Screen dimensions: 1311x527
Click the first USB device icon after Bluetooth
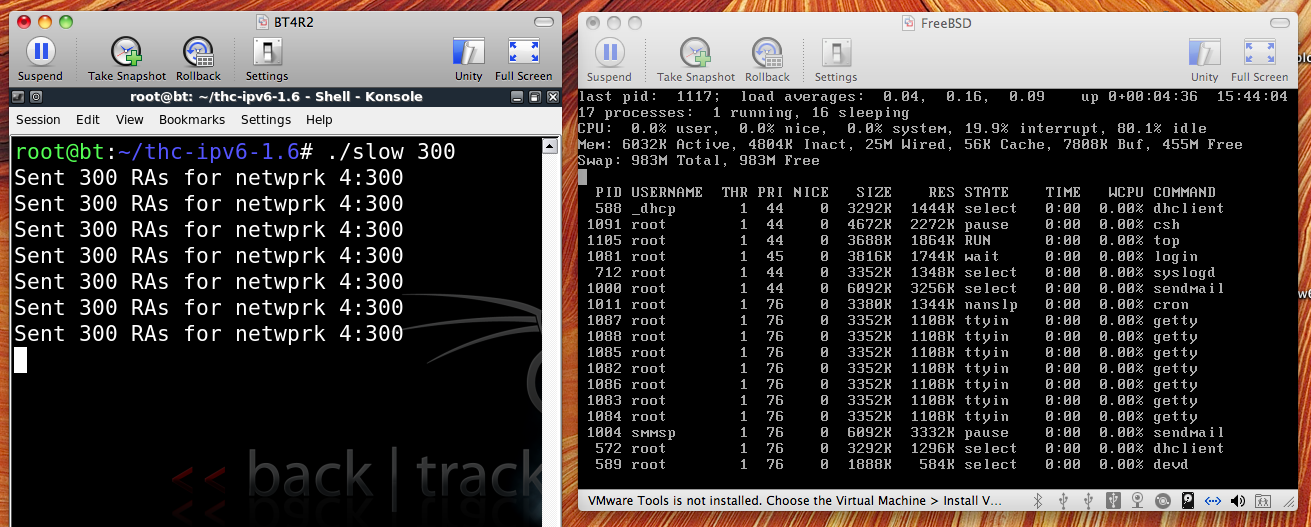[1063, 500]
